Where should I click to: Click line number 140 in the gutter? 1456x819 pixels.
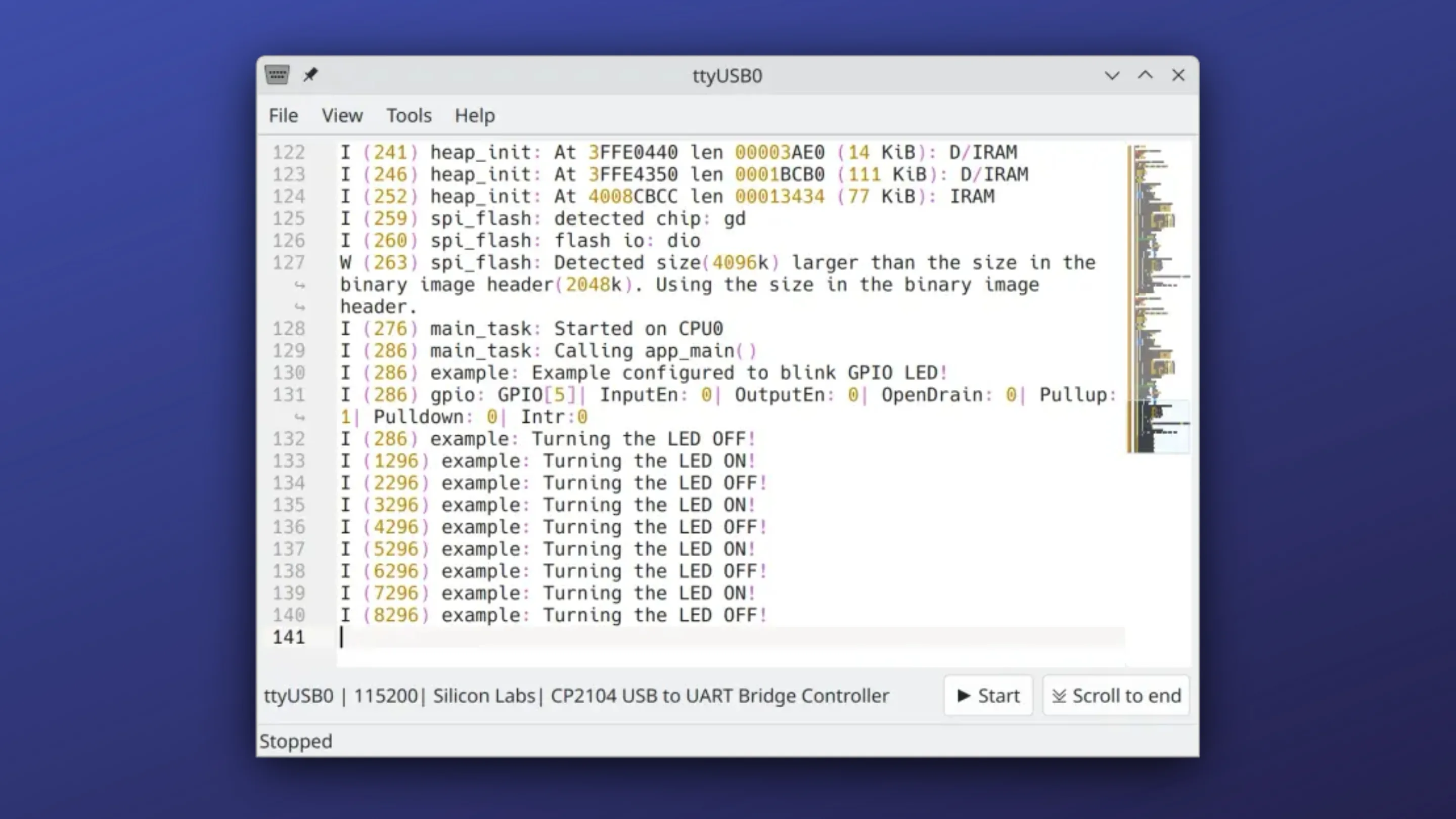(x=289, y=615)
